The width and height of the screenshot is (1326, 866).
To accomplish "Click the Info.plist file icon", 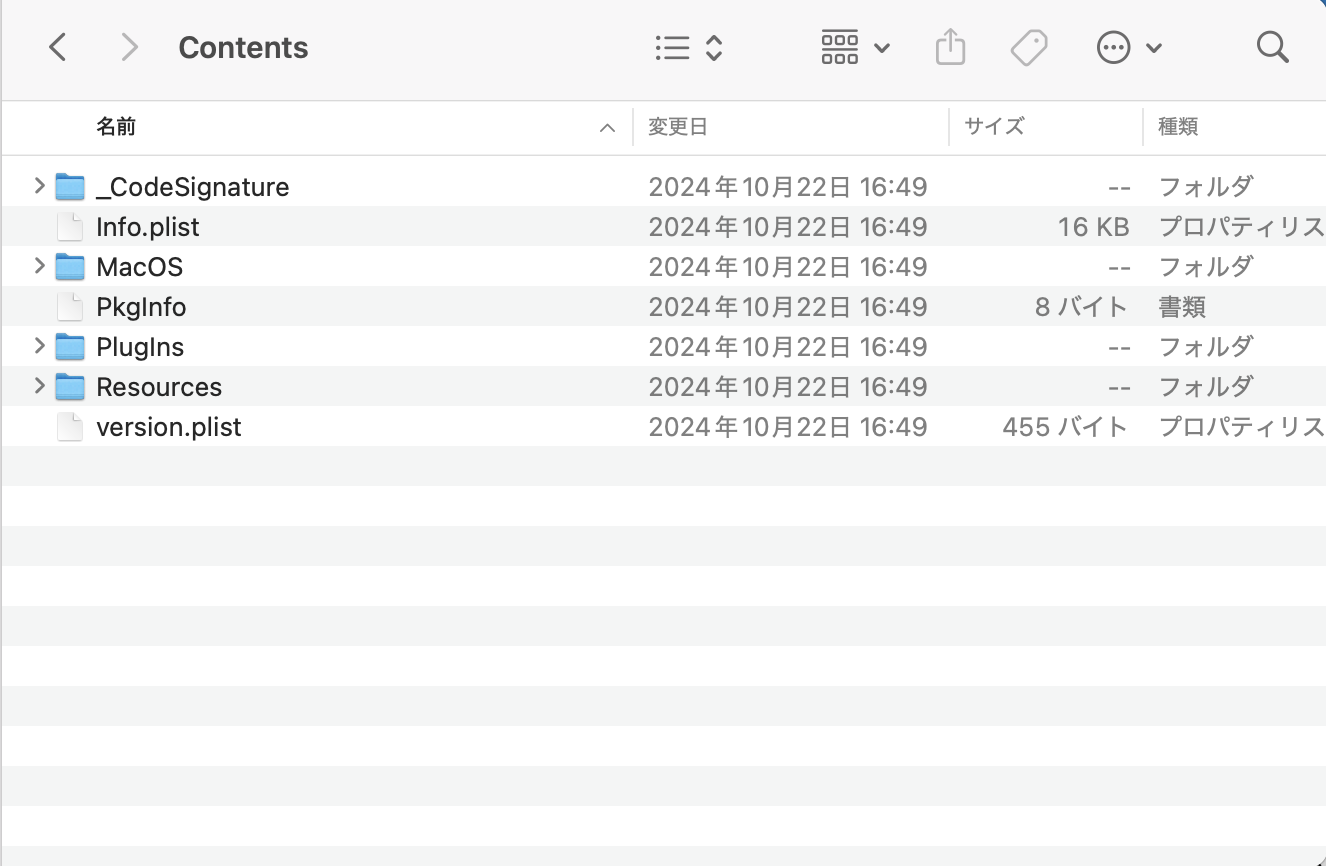I will (70, 227).
